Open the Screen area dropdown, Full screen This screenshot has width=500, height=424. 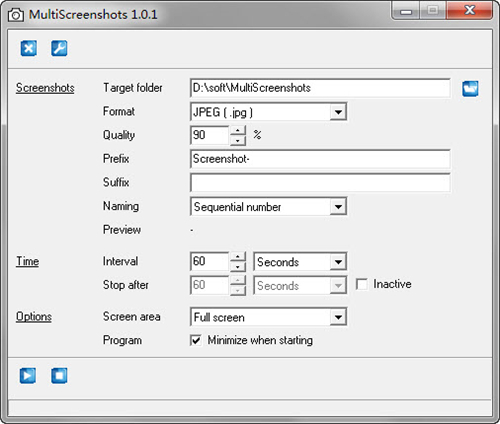tap(269, 317)
